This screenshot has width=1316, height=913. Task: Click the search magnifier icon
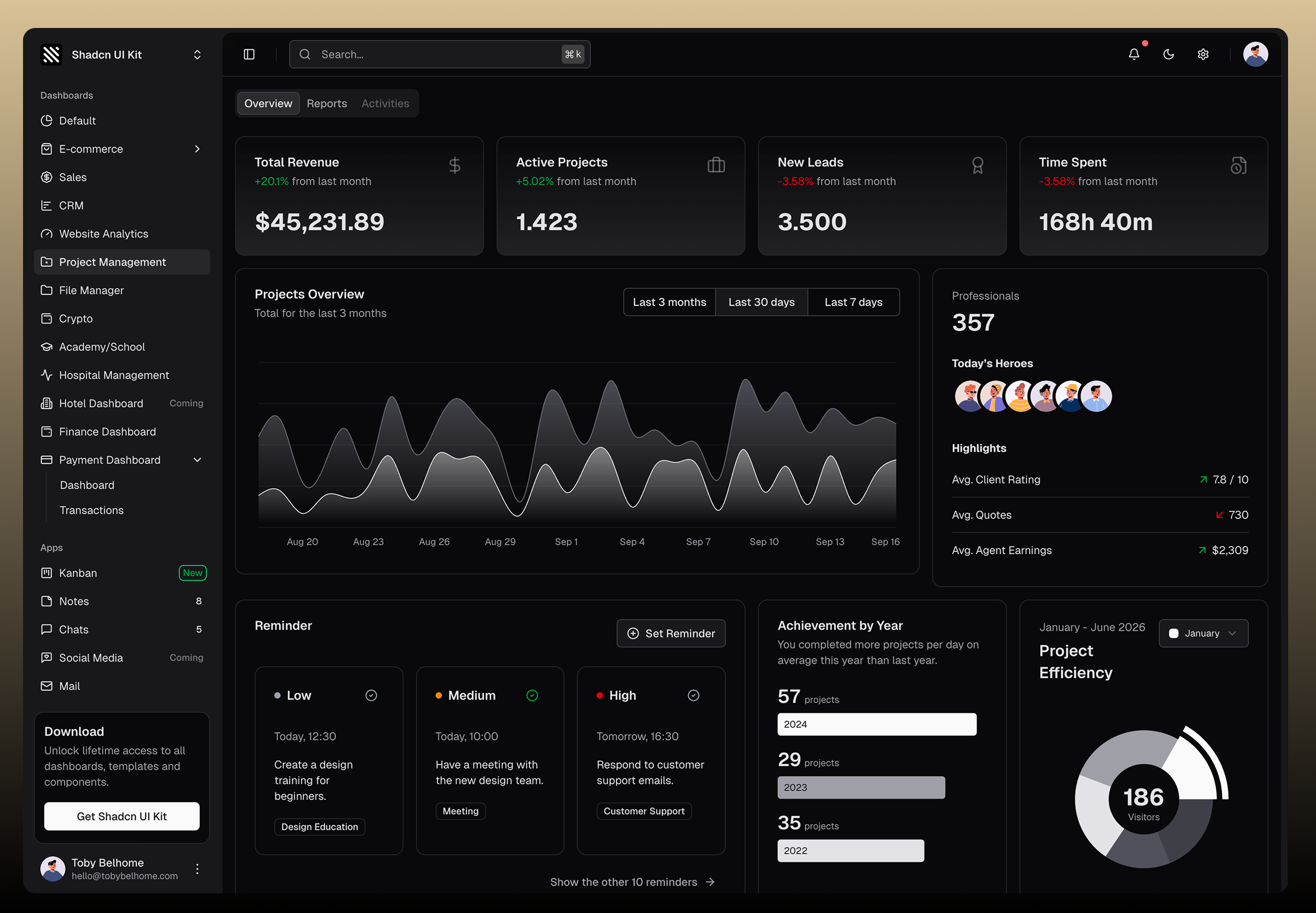click(305, 54)
